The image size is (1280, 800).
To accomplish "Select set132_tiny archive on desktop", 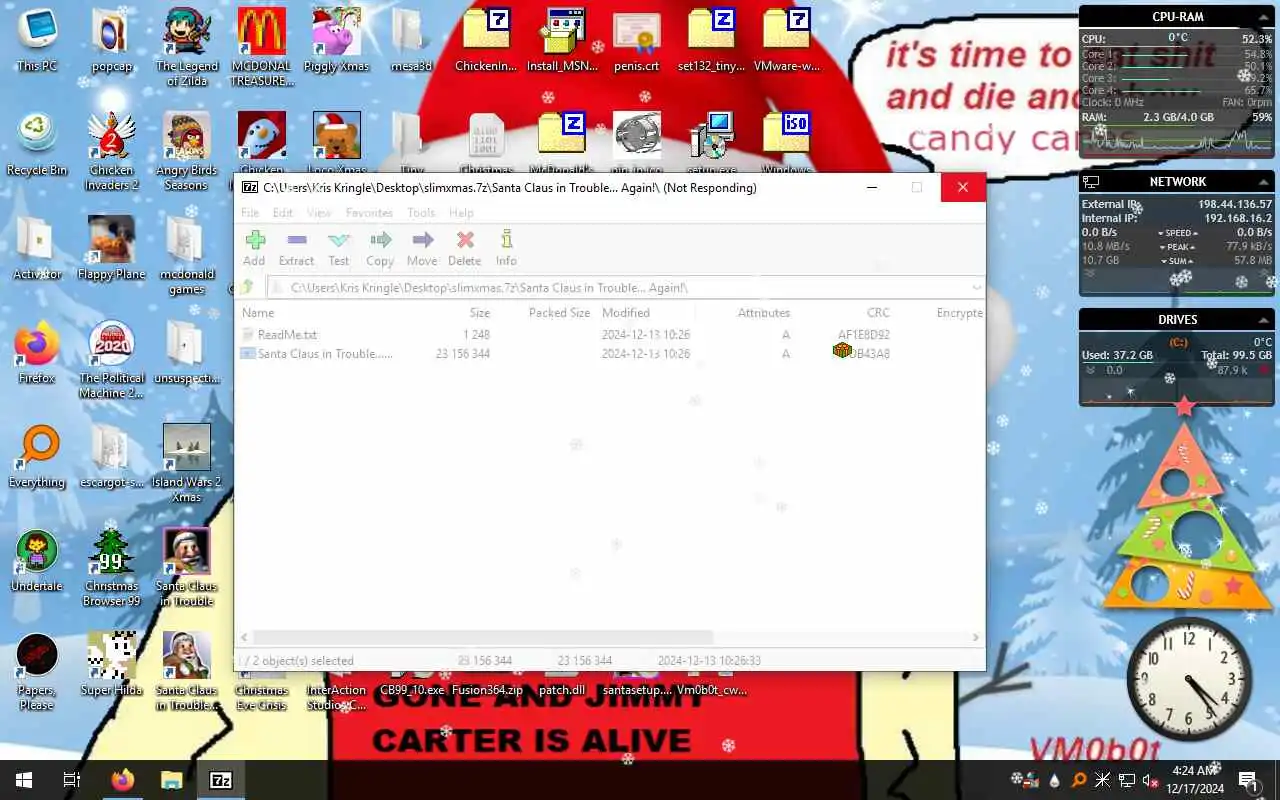I will [712, 41].
